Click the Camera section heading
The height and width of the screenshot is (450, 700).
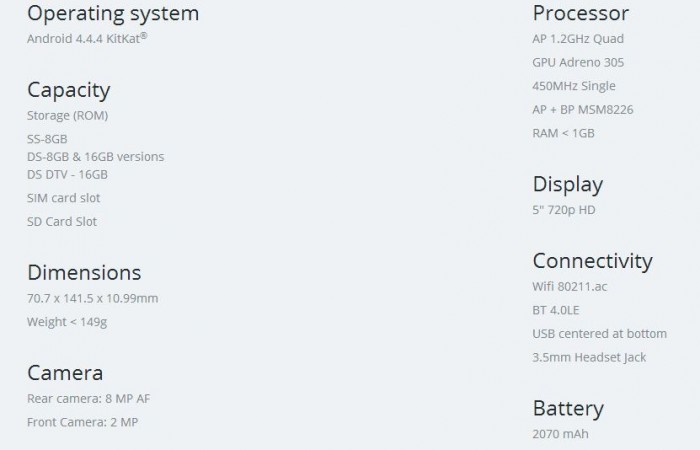(x=65, y=373)
